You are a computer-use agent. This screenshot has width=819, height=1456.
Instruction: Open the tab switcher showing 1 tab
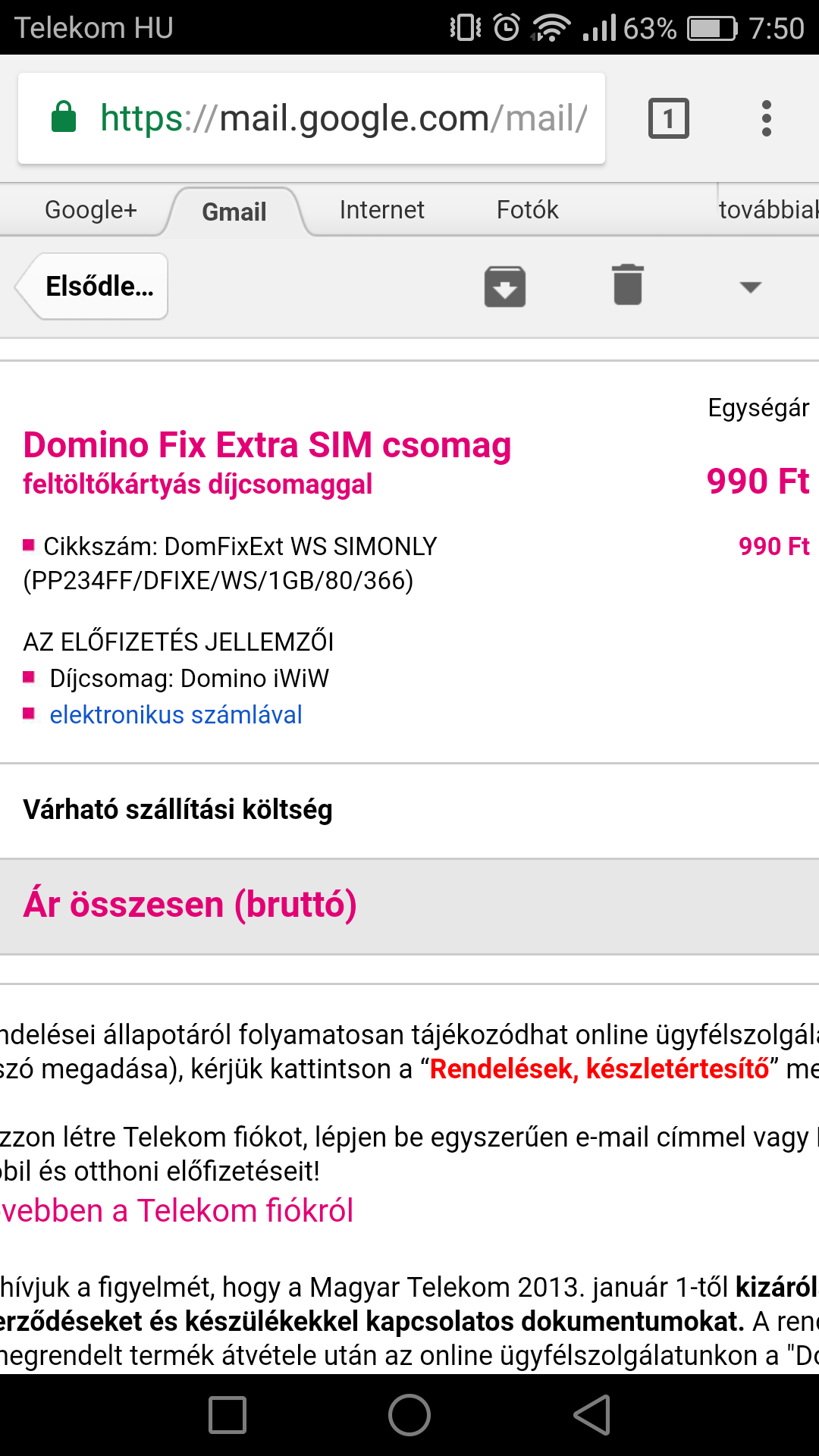(x=669, y=118)
